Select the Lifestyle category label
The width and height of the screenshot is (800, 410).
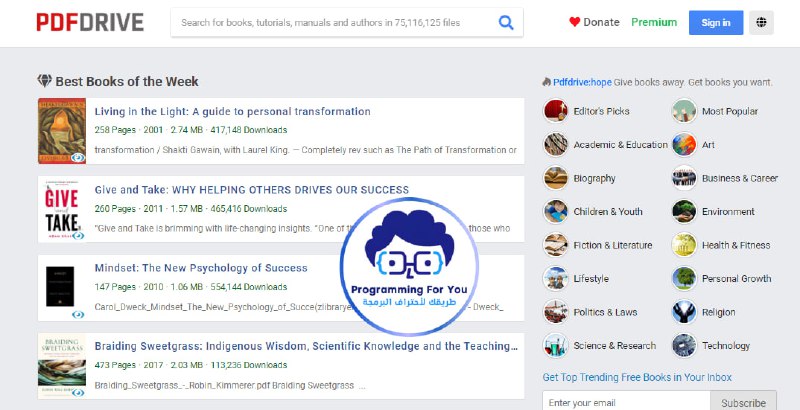[591, 279]
